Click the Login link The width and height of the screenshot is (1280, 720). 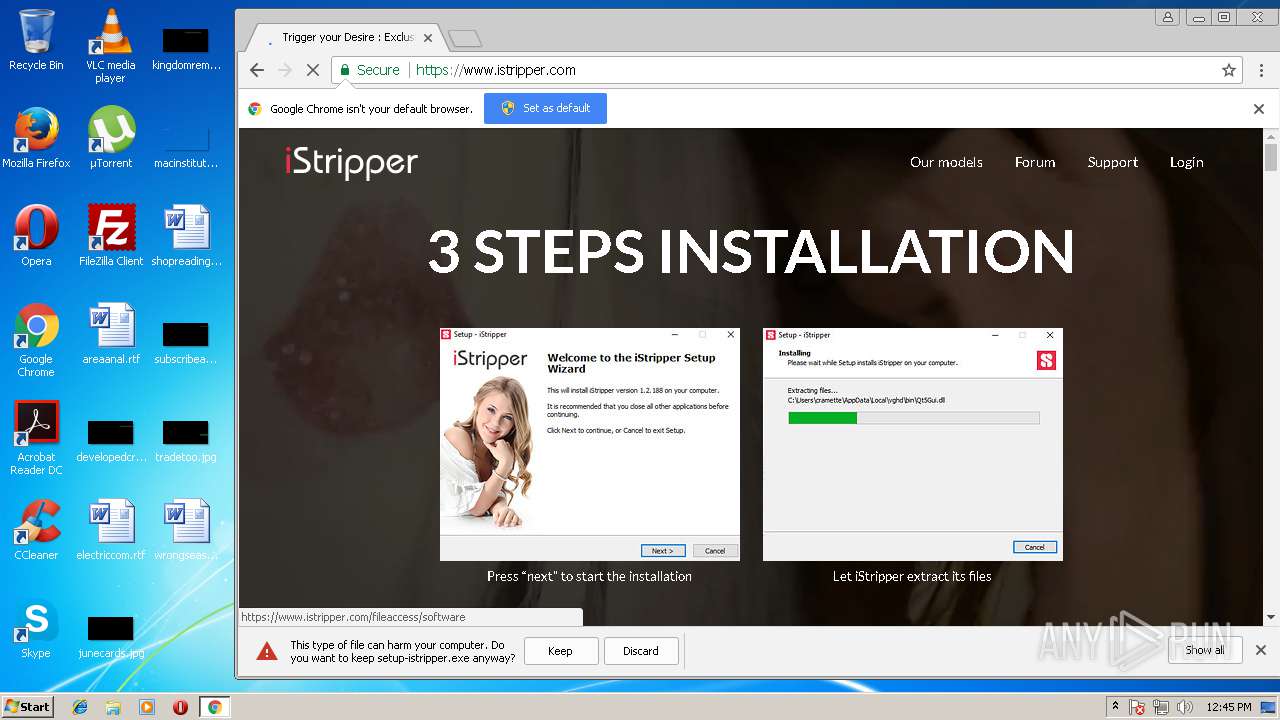(1187, 162)
